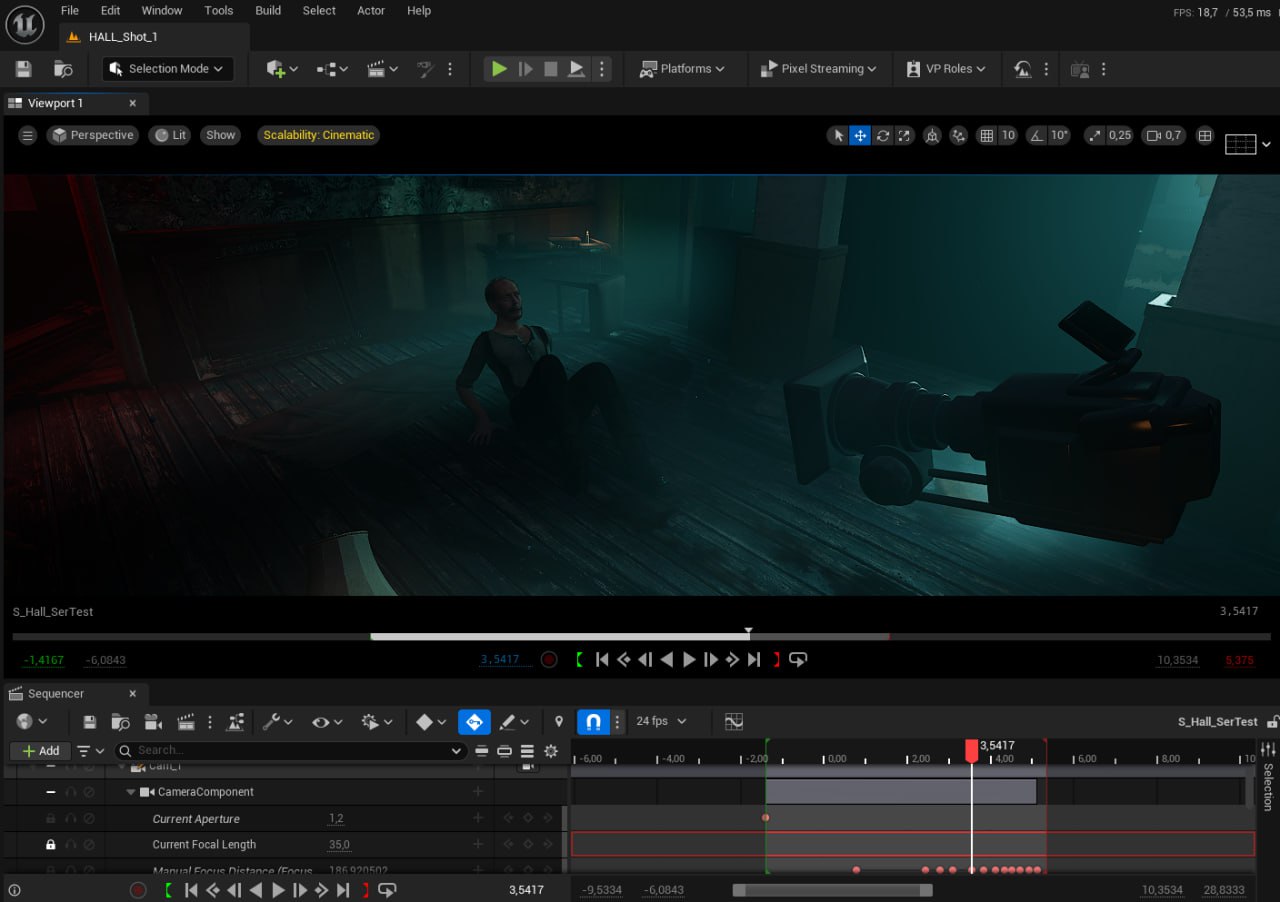The height and width of the screenshot is (902, 1280).
Task: Click the record button in Sequencer bottom bar
Action: point(138,890)
